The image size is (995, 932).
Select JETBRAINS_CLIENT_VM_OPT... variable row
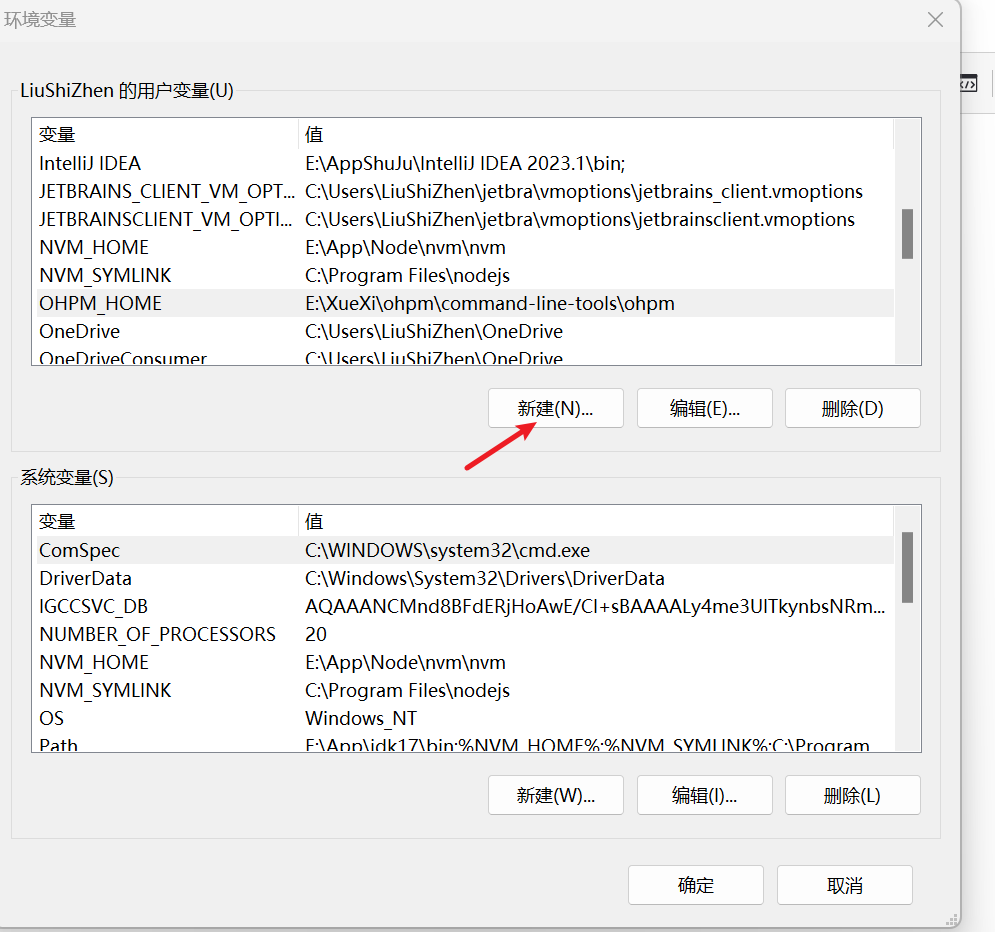click(x=463, y=192)
